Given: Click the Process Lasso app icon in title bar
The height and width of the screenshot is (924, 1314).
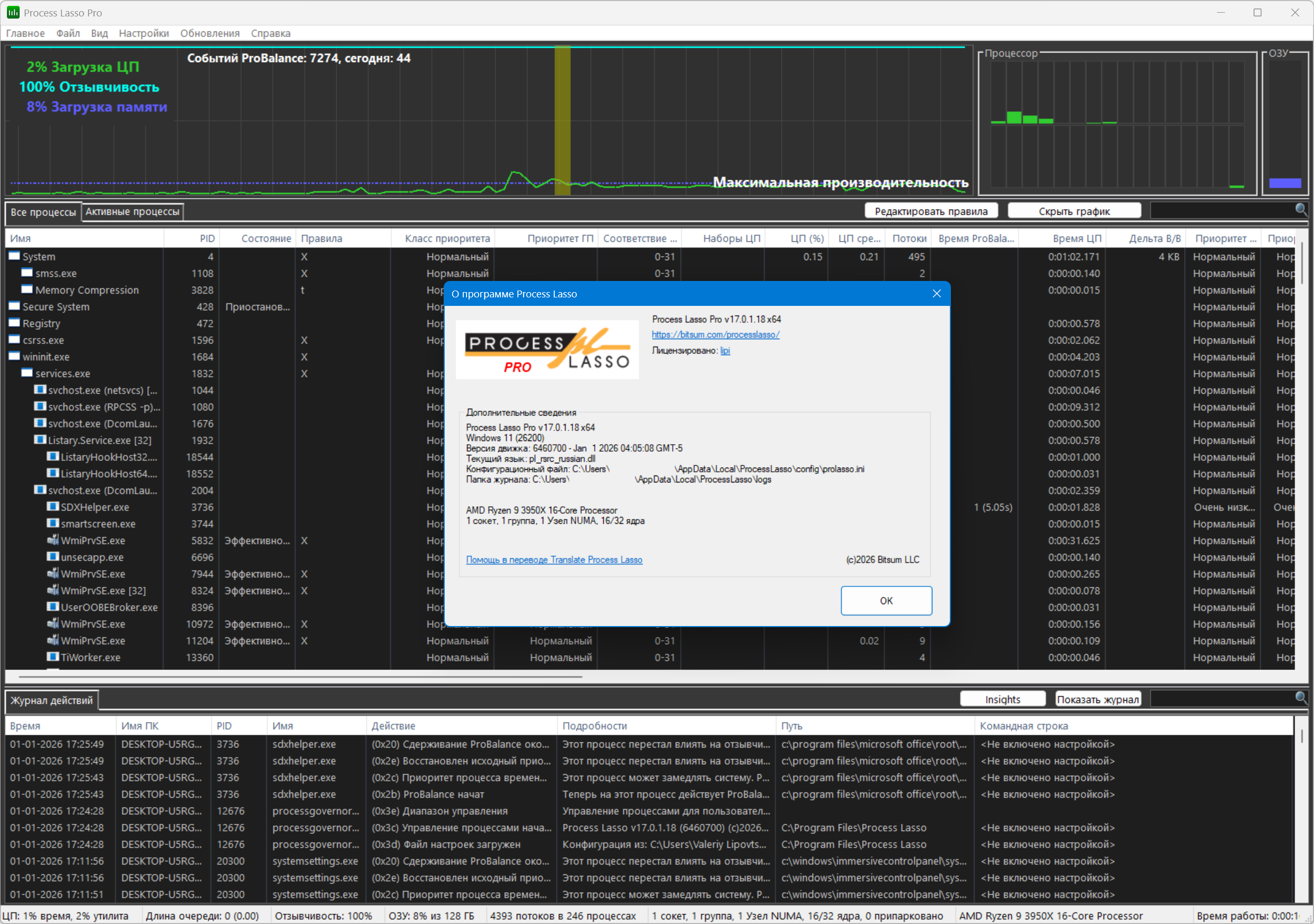Looking at the screenshot, I should point(13,12).
